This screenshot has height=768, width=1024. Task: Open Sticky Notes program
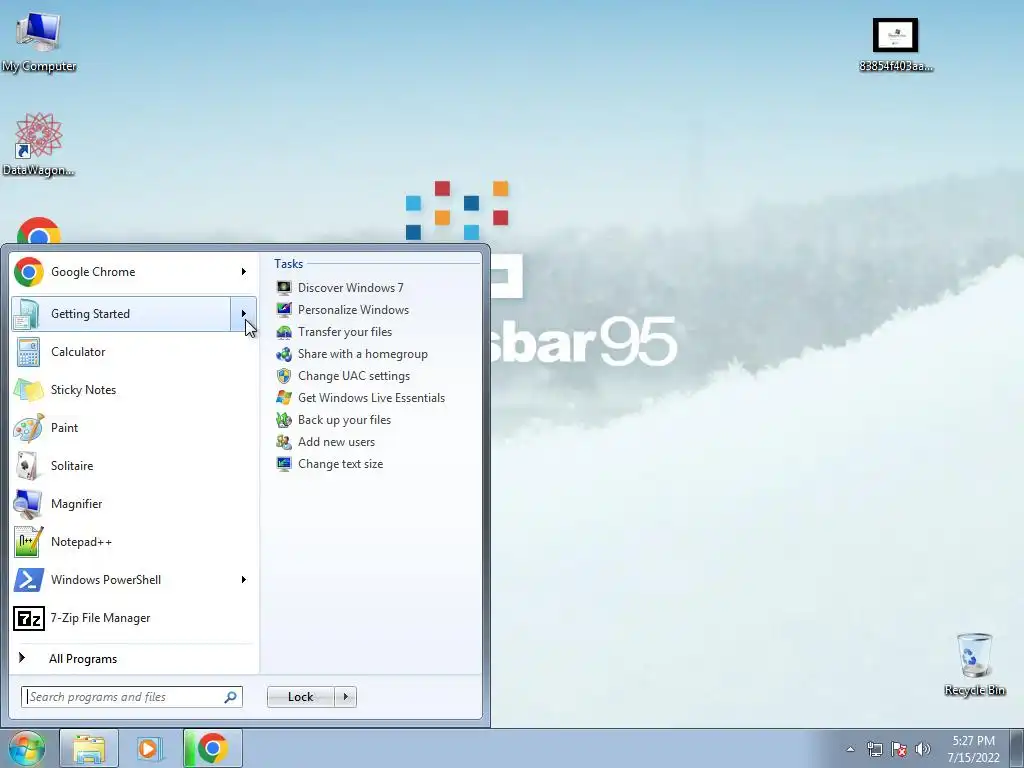[134, 390]
